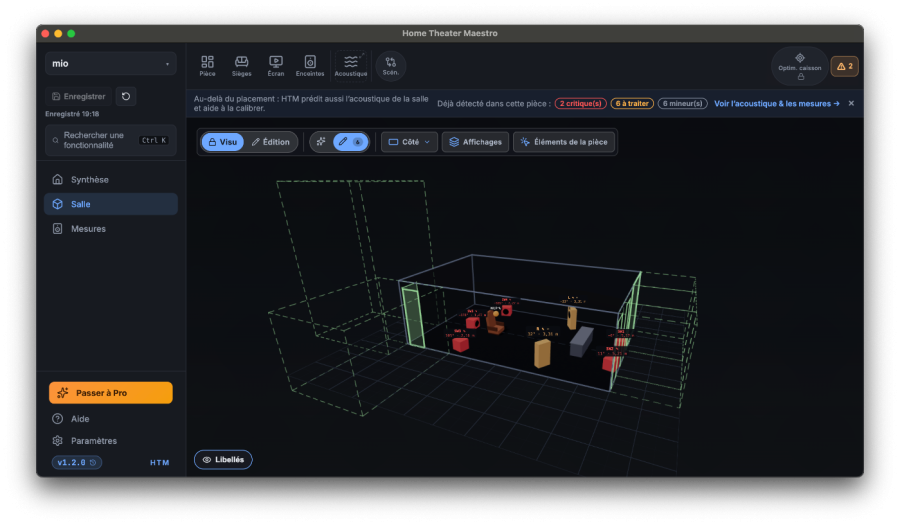Image resolution: width=900 pixels, height=525 pixels.
Task: Switch to Visu locked view mode
Action: pos(222,142)
